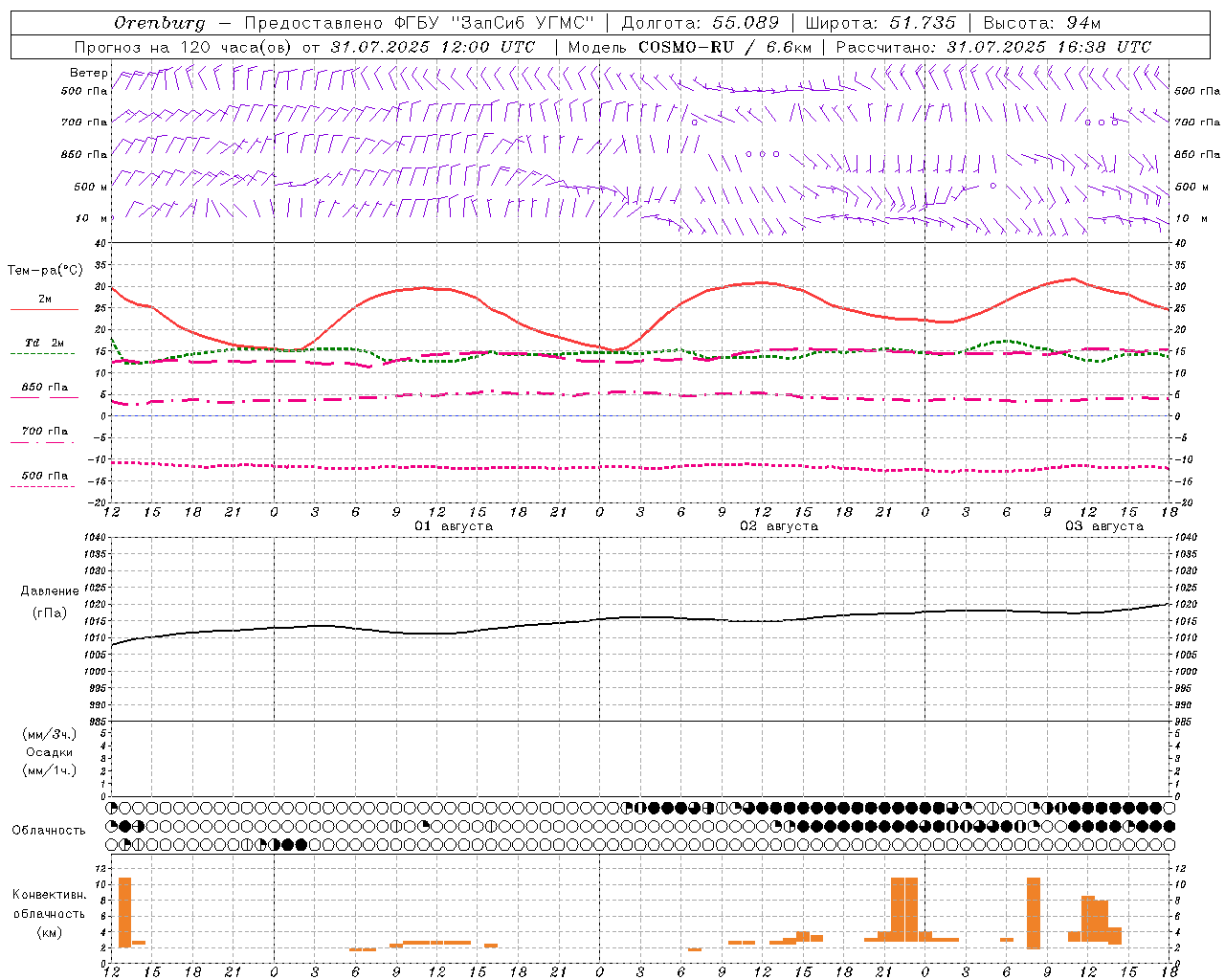Click the "700 гПа" temperature legend entry
Screen dimensions: 1225x980
[x=45, y=431]
